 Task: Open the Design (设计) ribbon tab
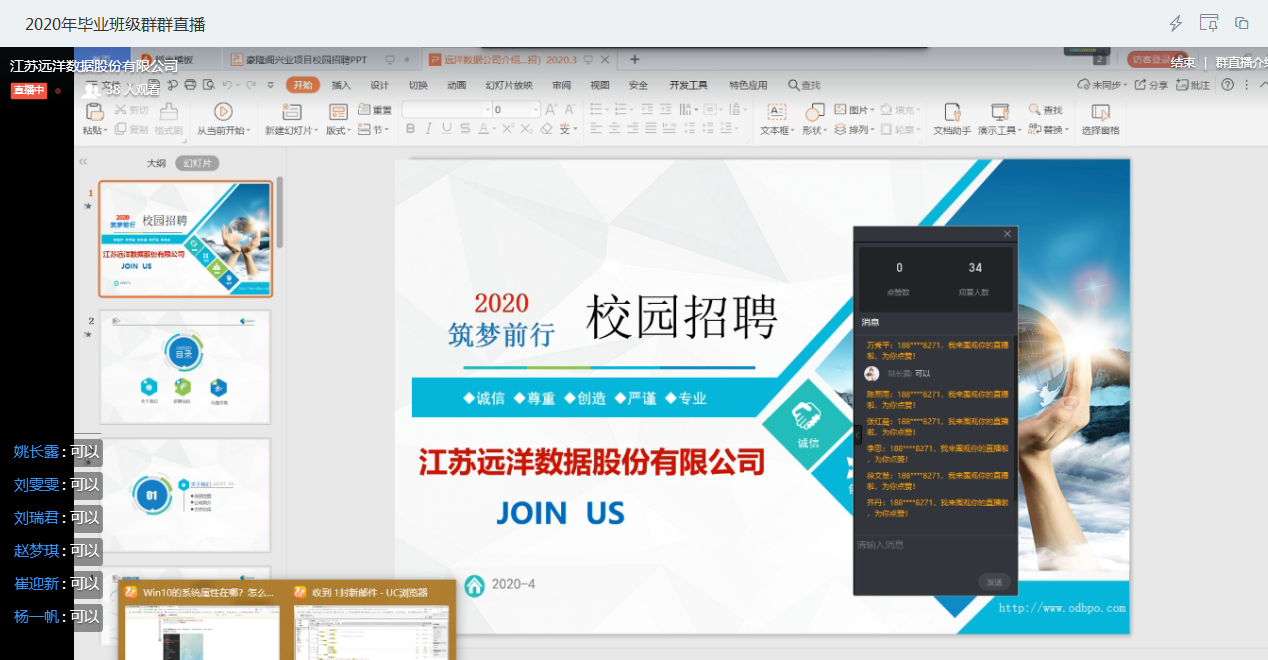(x=380, y=85)
